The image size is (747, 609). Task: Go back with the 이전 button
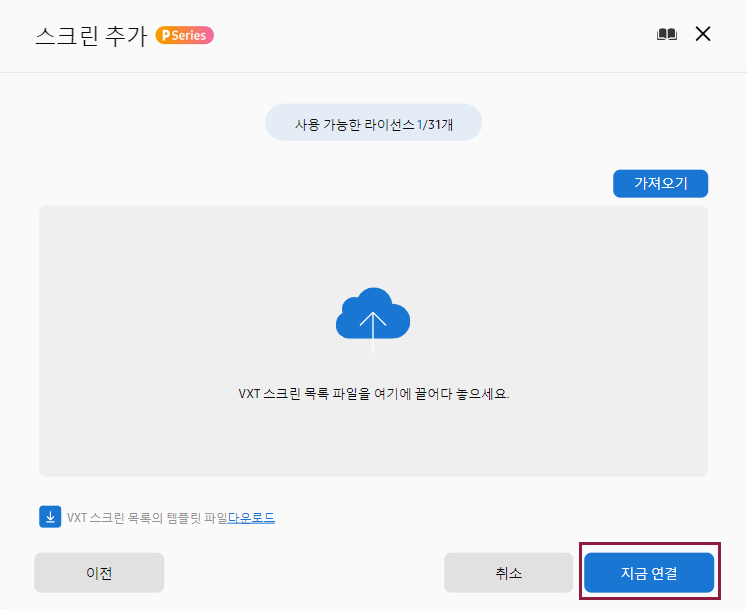(x=99, y=572)
